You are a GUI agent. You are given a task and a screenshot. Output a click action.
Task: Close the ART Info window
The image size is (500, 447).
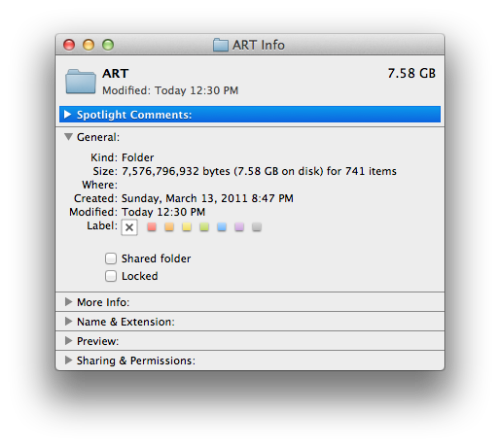tap(69, 45)
